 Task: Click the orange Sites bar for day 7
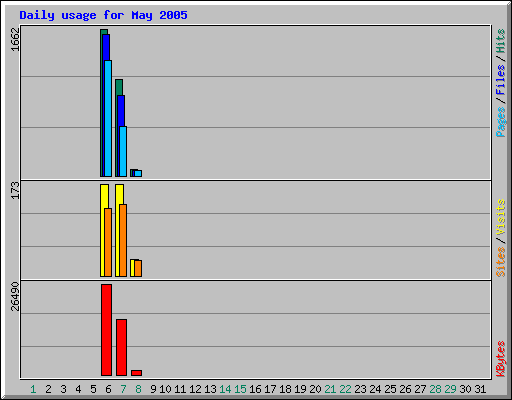click(x=123, y=240)
